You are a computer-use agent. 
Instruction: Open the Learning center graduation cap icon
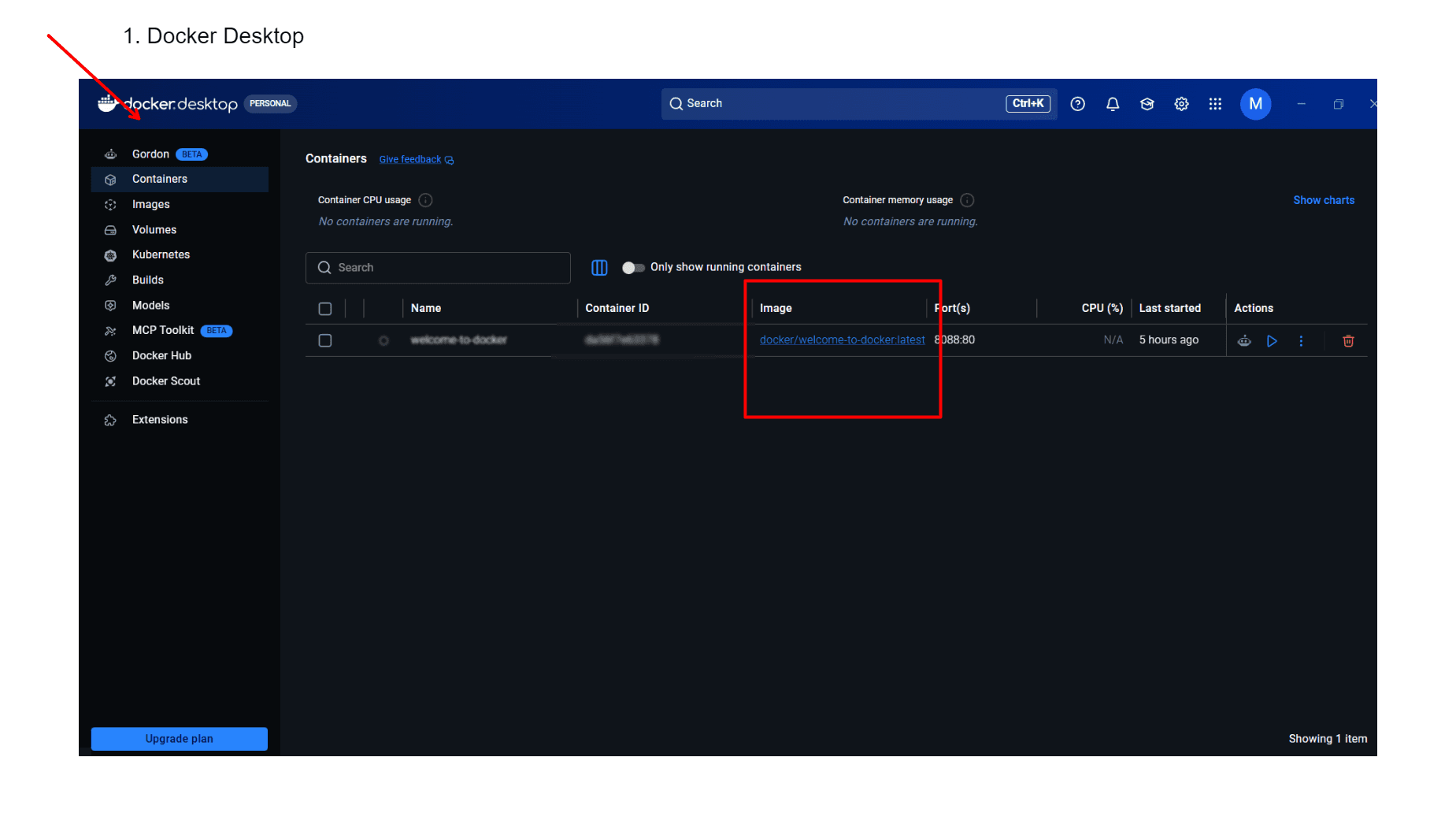1147,104
